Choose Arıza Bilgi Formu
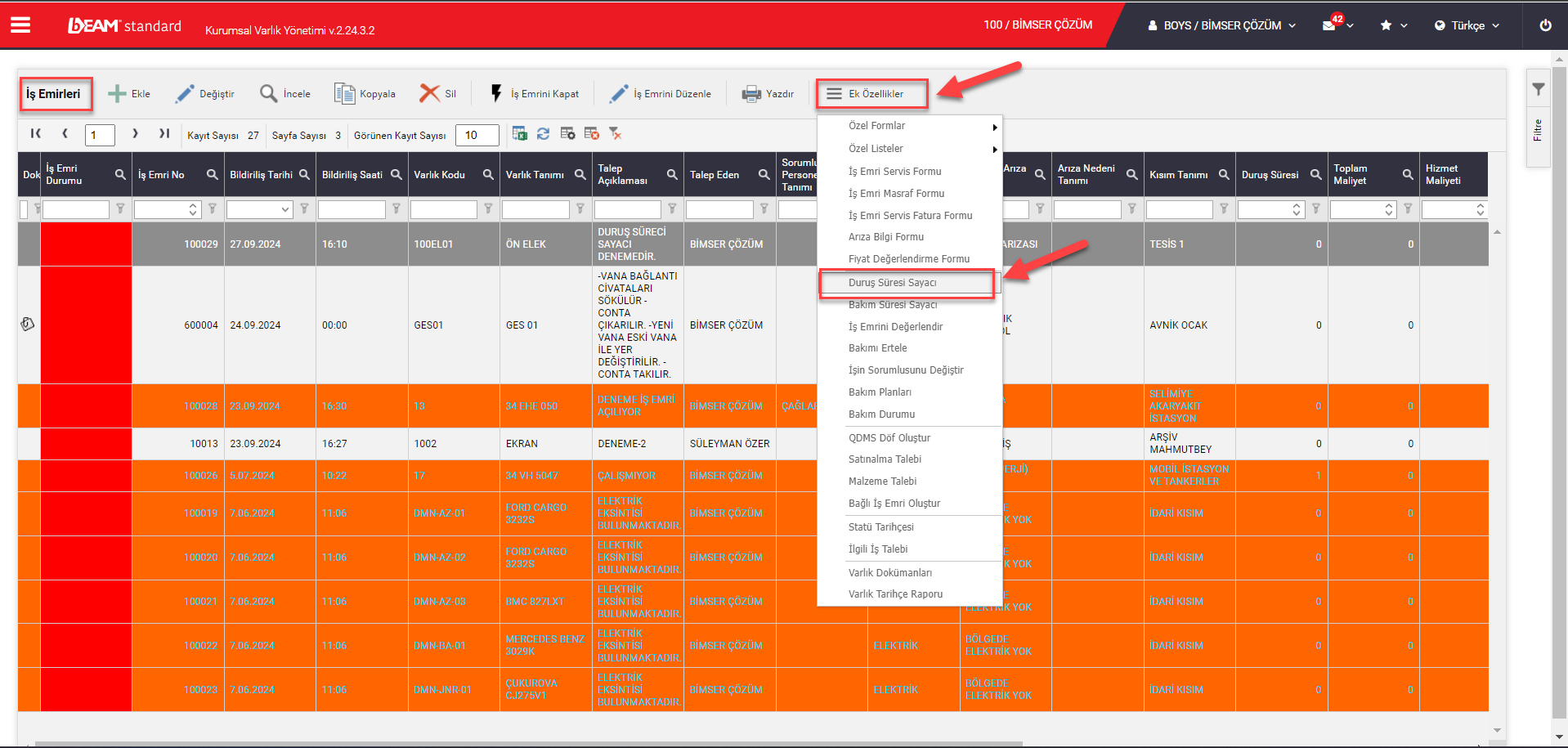 [885, 237]
